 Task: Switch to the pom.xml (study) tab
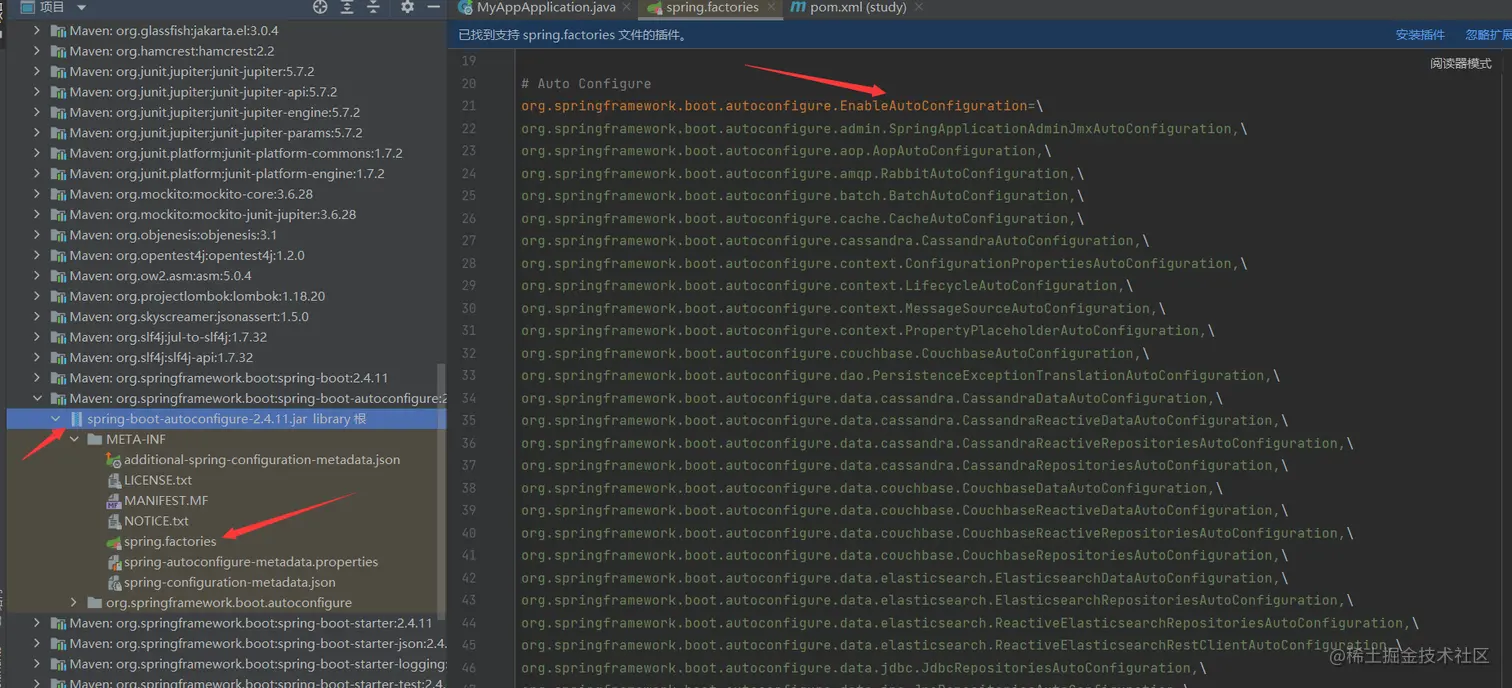pyautogui.click(x=858, y=7)
